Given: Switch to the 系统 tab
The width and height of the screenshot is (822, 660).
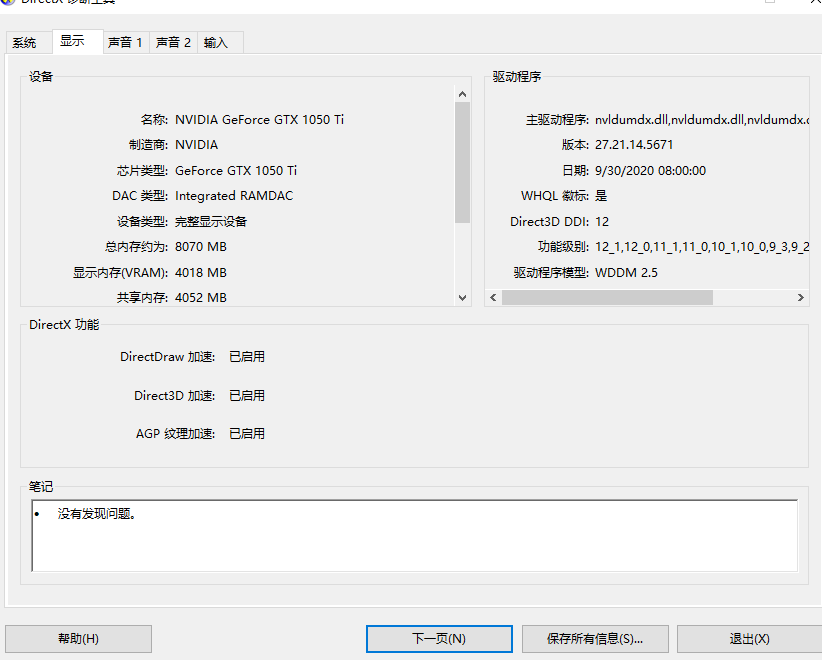Looking at the screenshot, I should pyautogui.click(x=29, y=42).
